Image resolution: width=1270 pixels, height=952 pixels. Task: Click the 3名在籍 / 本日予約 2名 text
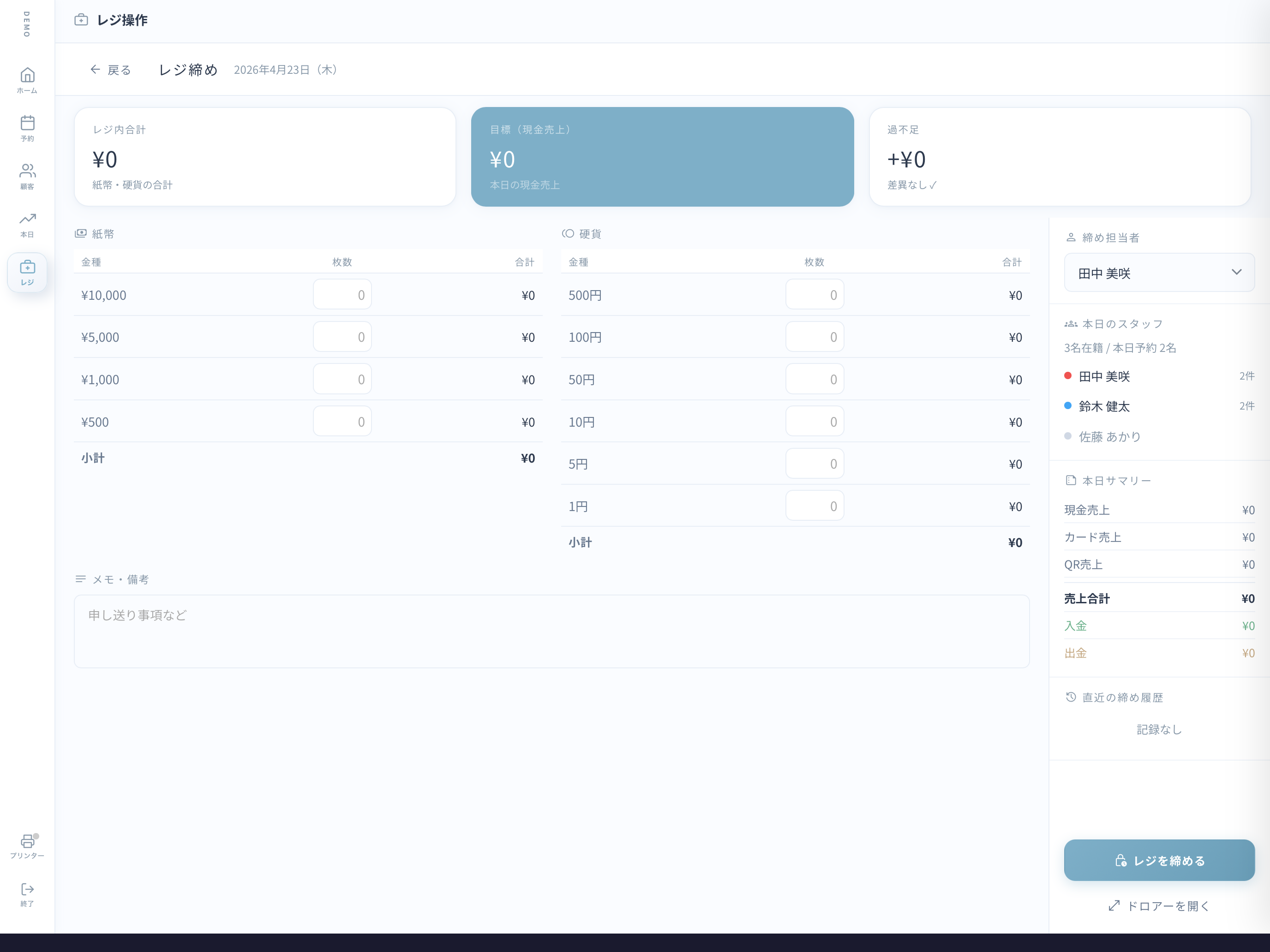tap(1120, 348)
